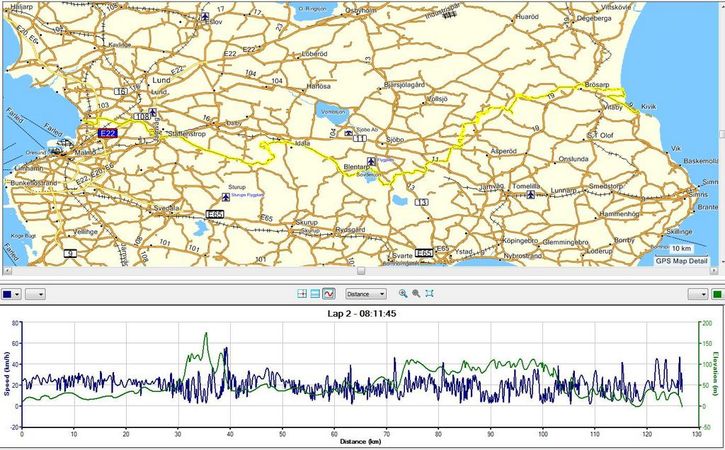The height and width of the screenshot is (450, 725).
Task: Click the zoom out magnifier icon
Action: point(416,294)
